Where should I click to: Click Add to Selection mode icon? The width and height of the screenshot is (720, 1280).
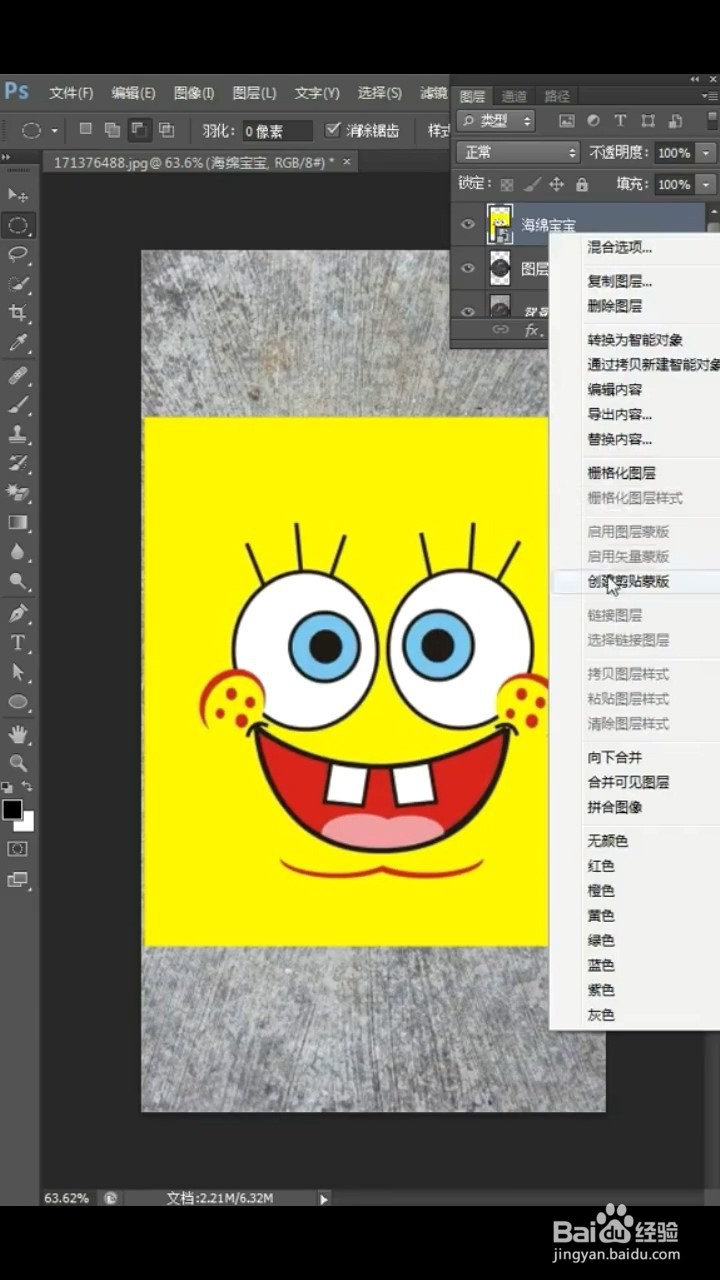pos(112,129)
